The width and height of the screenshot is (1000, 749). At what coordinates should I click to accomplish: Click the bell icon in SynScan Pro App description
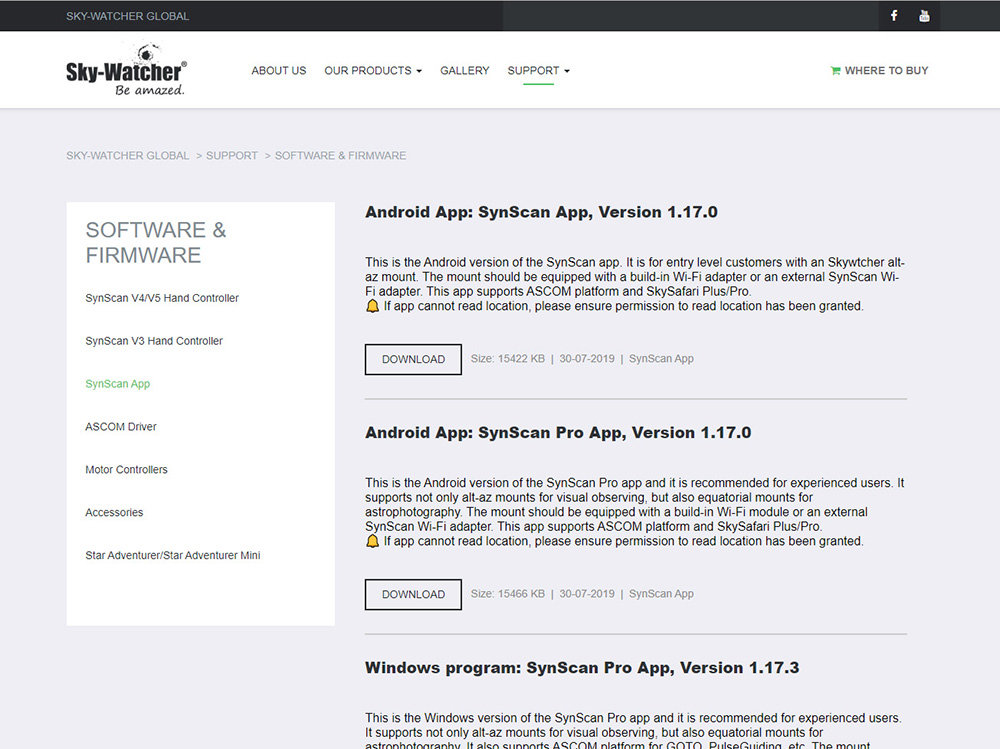pyautogui.click(x=372, y=541)
